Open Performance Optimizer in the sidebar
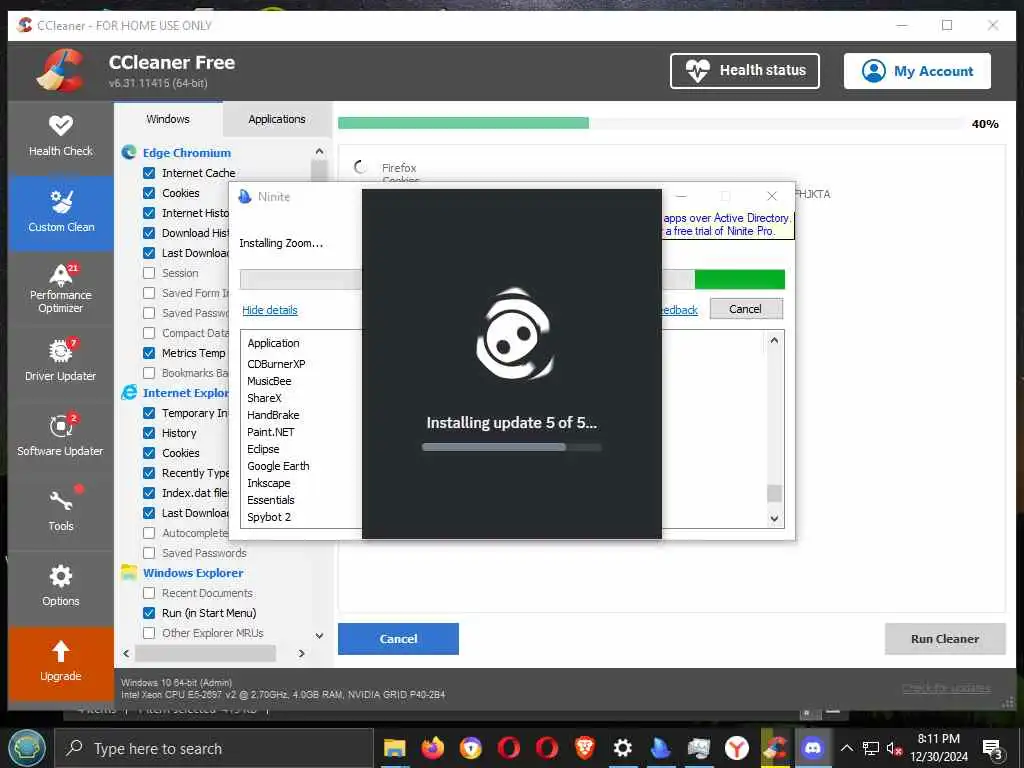The width and height of the screenshot is (1024, 768). [x=61, y=288]
